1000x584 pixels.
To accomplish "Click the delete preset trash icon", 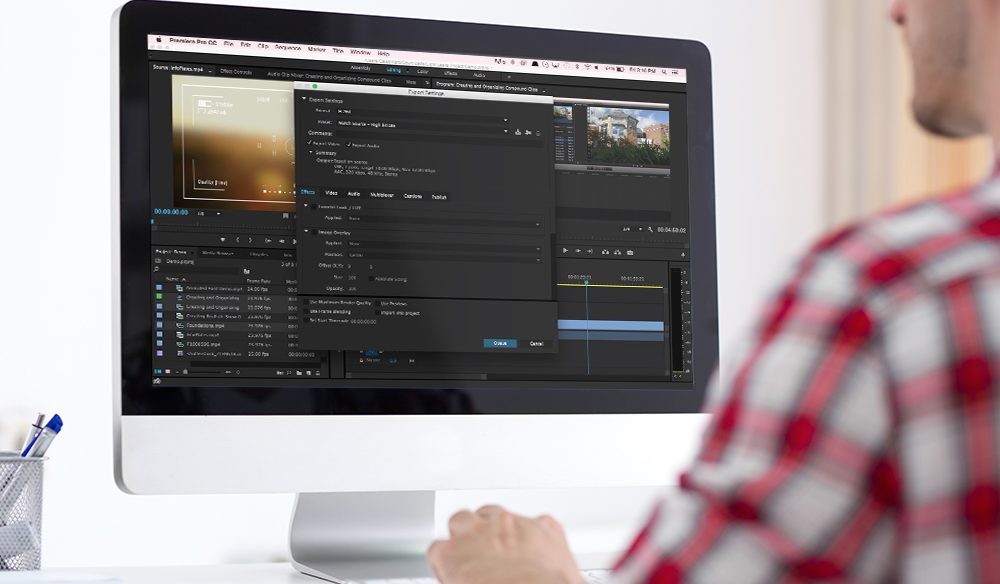I will click(x=538, y=132).
